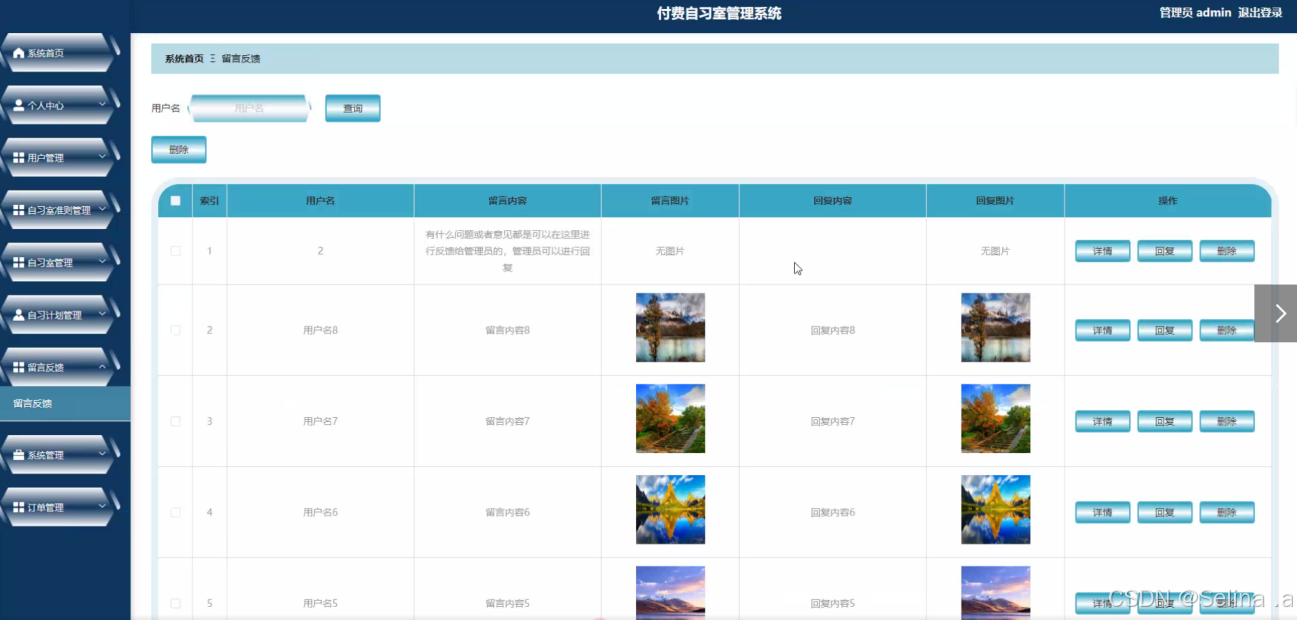Click the home icon beside 系统首页

pos(19,53)
